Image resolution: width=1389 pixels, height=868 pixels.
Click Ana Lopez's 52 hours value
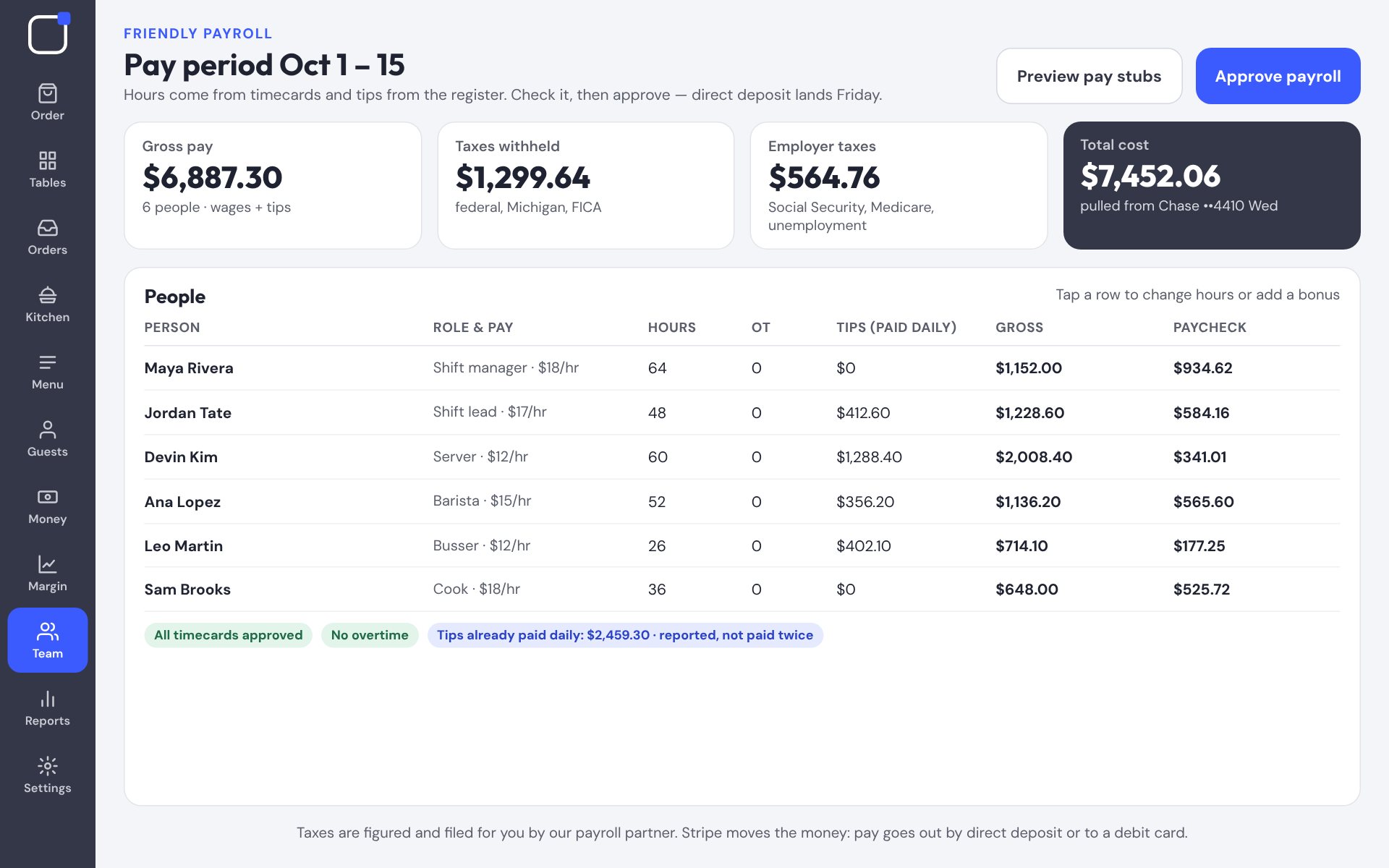(656, 502)
